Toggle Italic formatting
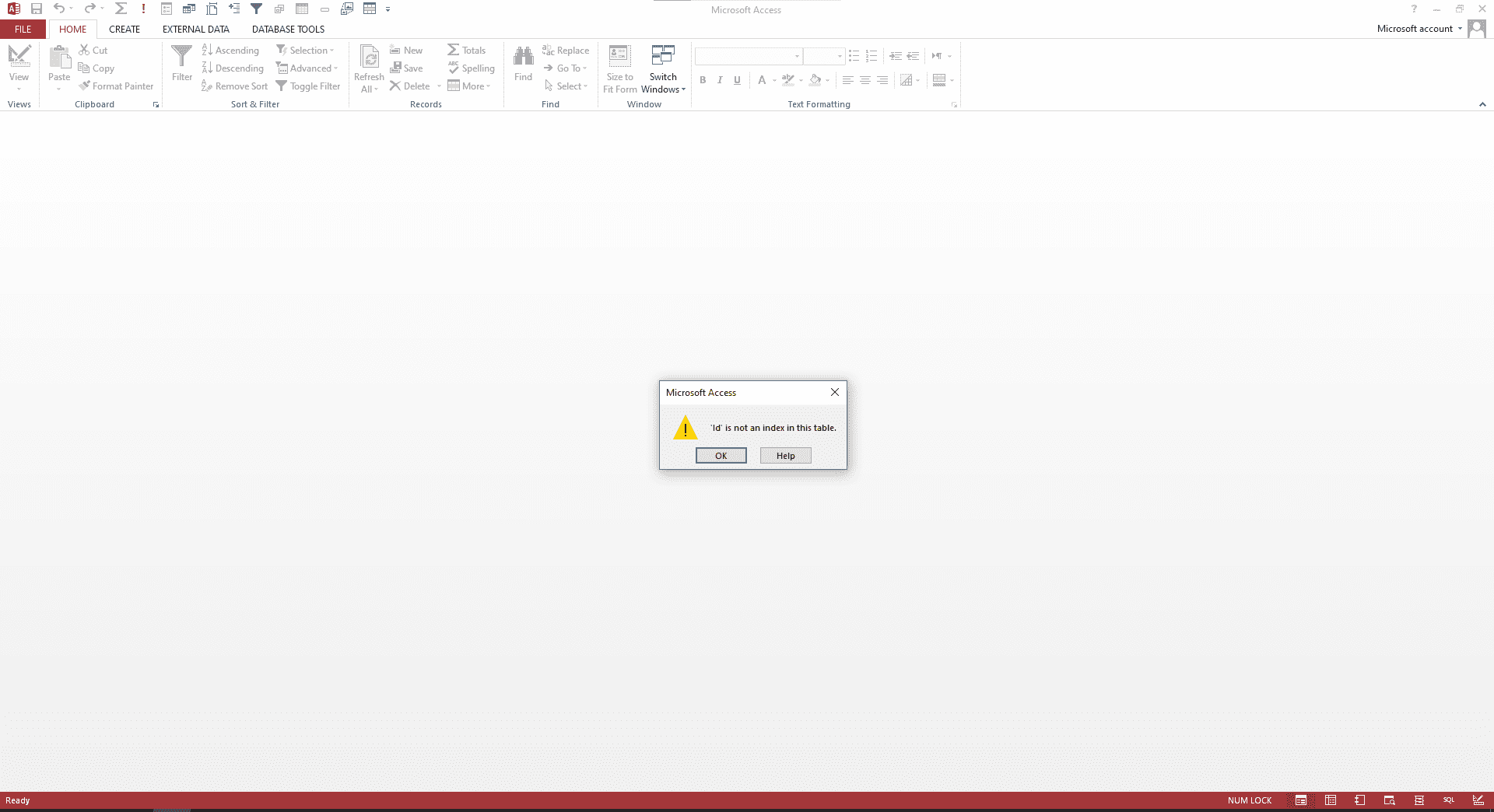Image resolution: width=1494 pixels, height=812 pixels. [x=720, y=79]
